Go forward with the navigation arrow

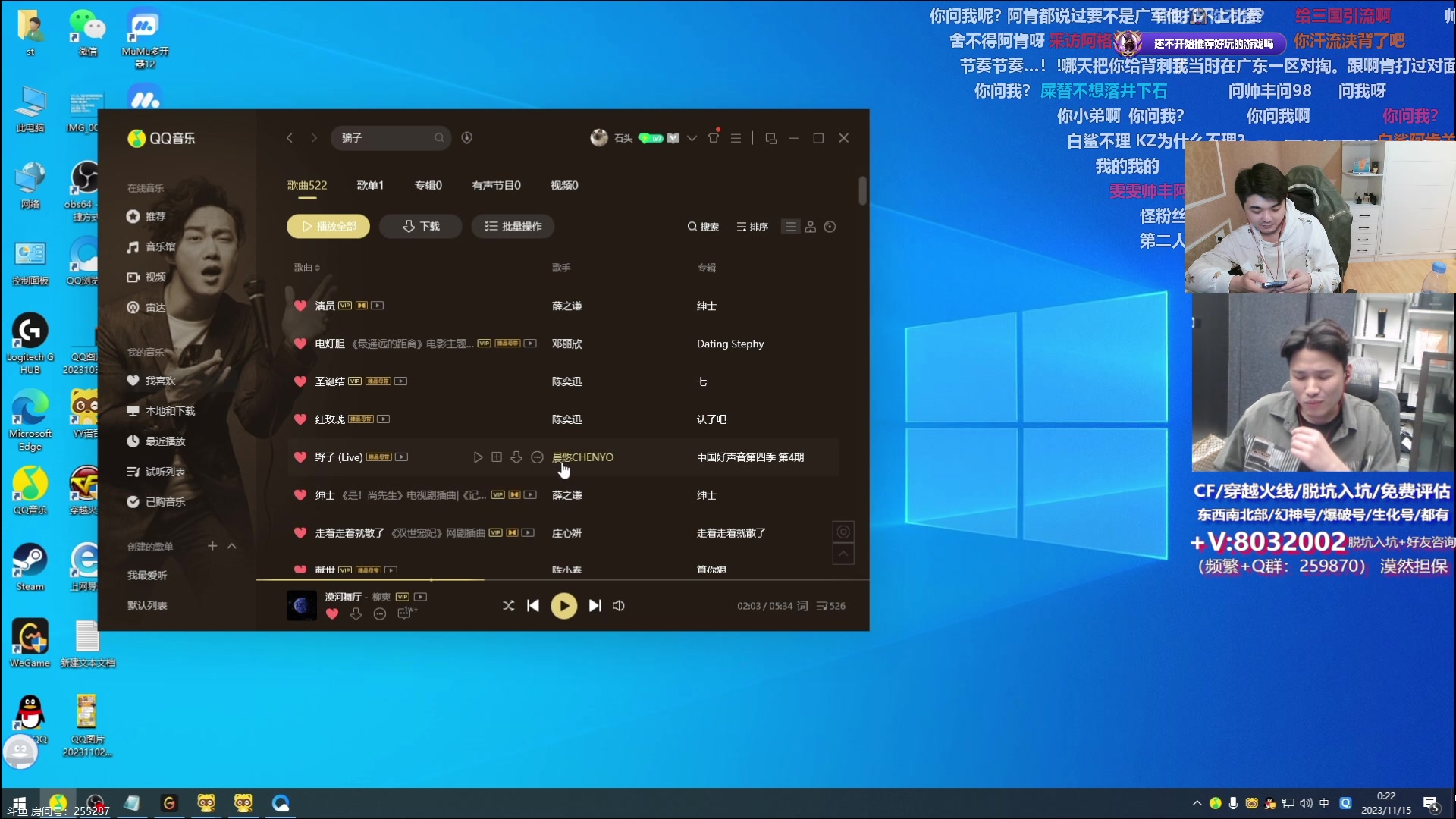pos(313,138)
